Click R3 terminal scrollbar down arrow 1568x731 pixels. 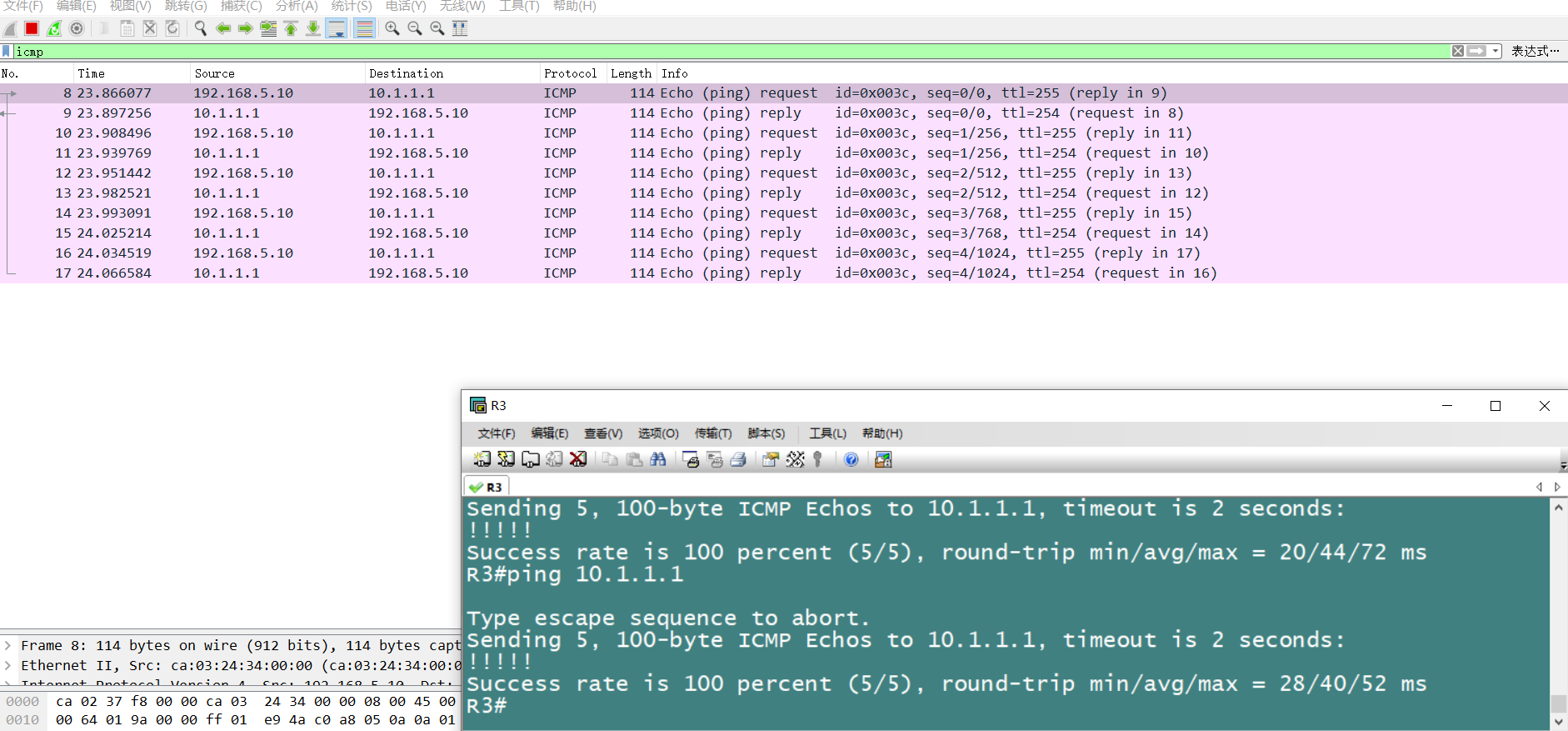[x=1559, y=722]
